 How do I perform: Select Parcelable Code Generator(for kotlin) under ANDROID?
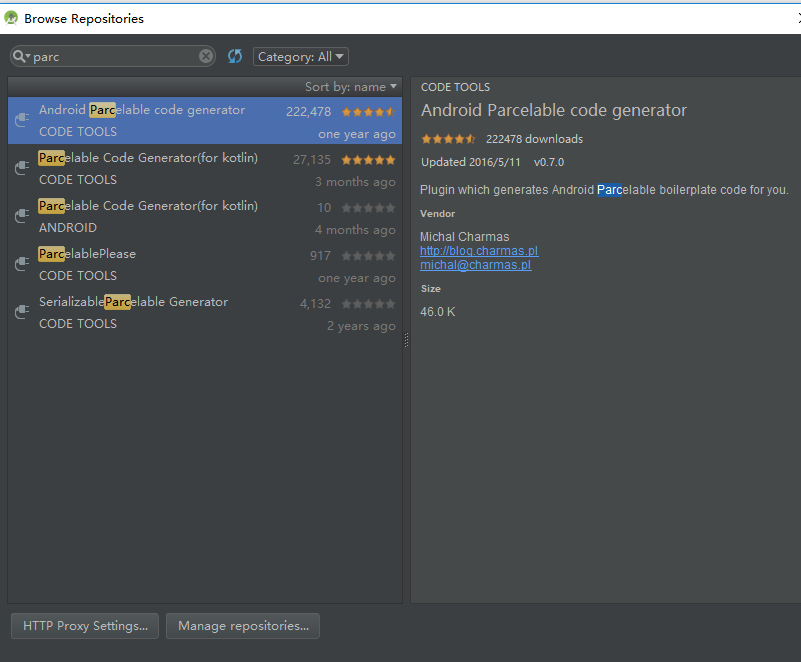point(205,217)
